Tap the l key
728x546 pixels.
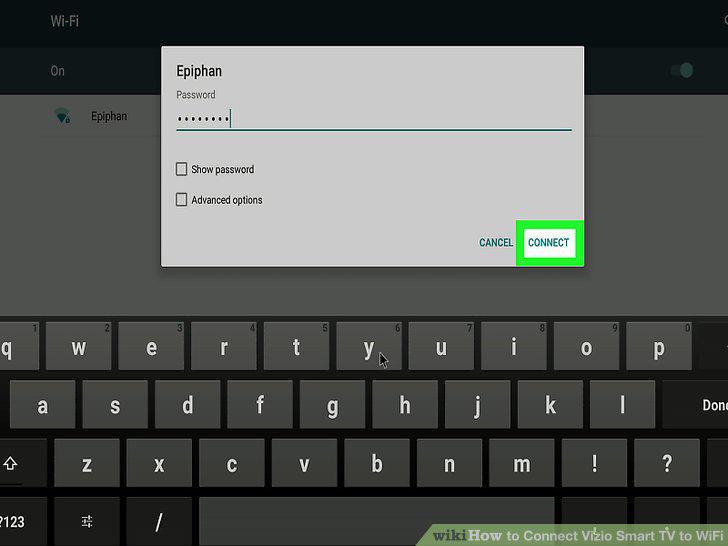coord(623,405)
